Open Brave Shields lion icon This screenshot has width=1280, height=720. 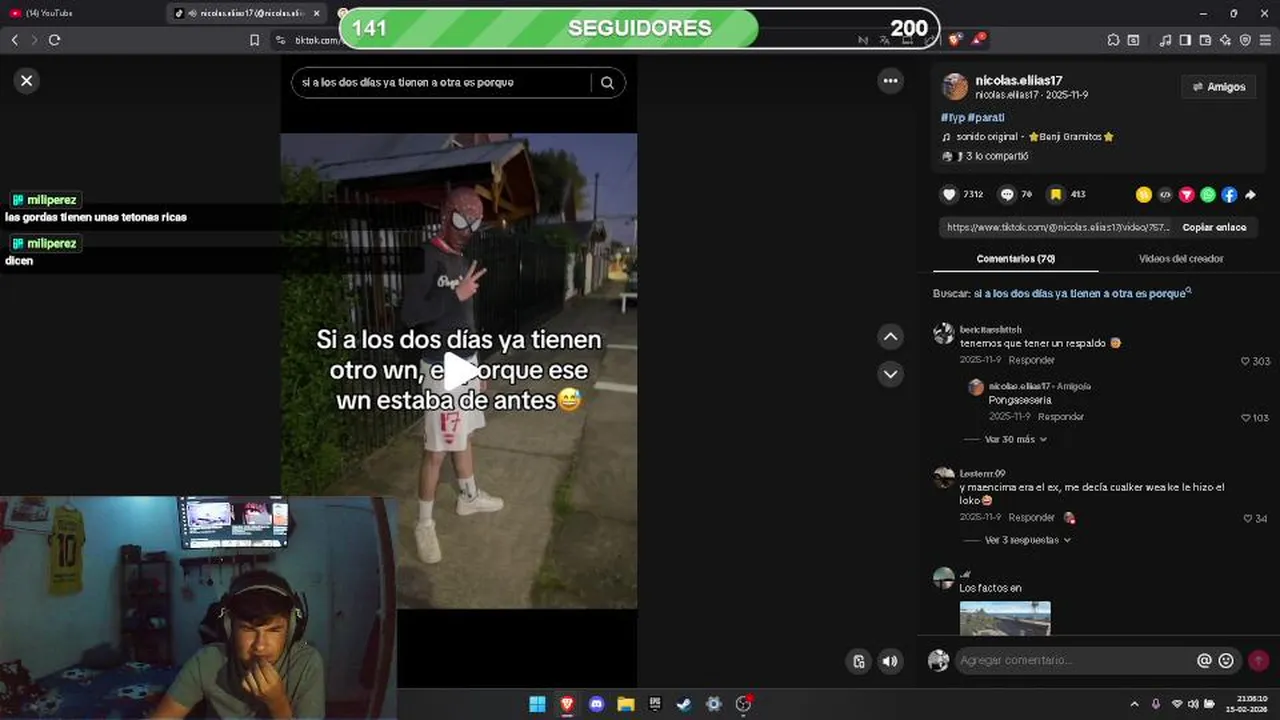(x=955, y=40)
